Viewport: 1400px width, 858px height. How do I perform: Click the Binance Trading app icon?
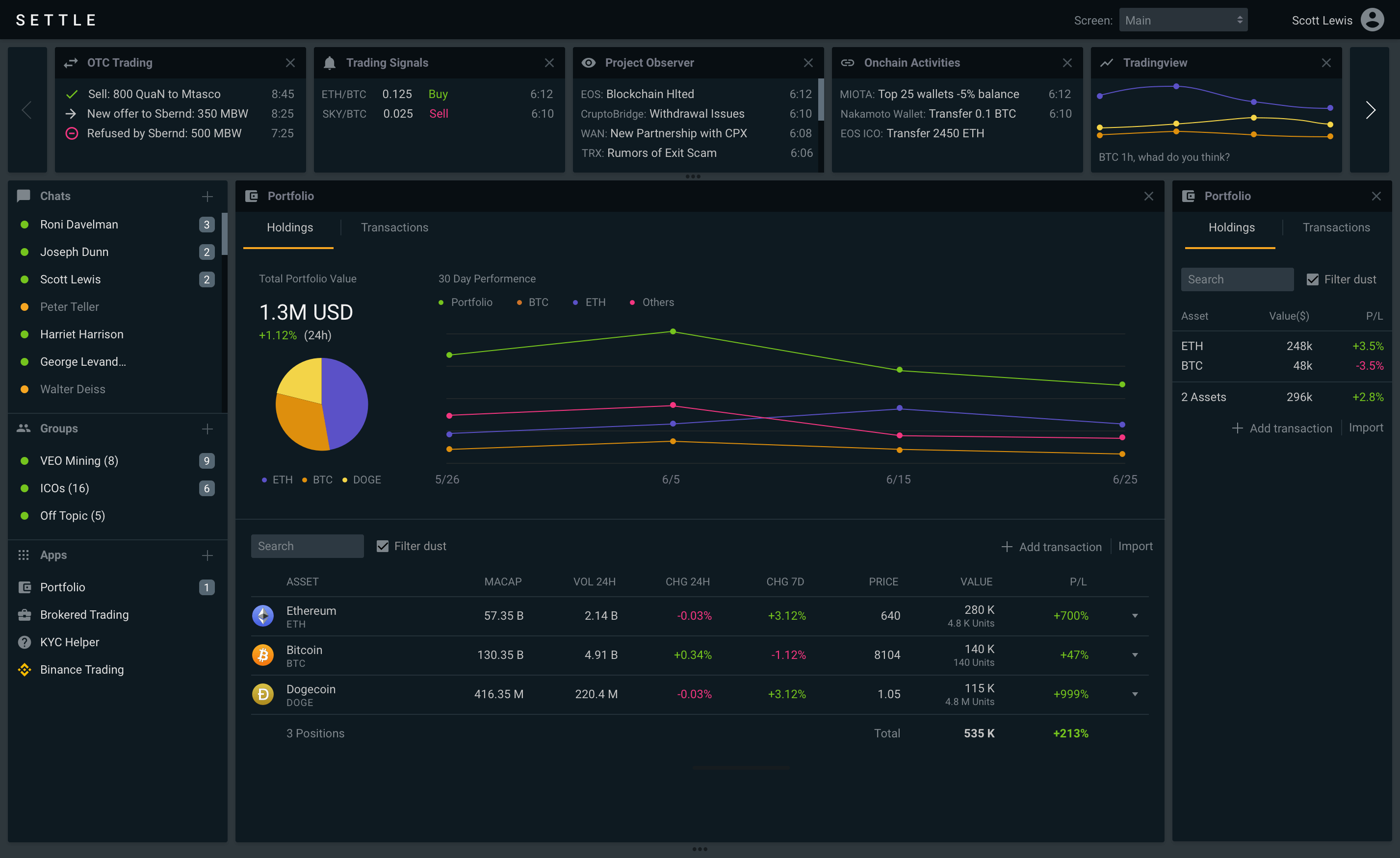25,669
